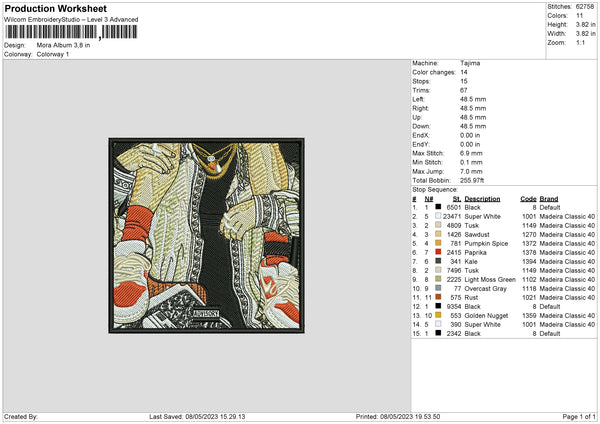
Task: Click 'Wilcom EmbroideryStudio – Level 3 Advanced' text
Action: tap(71, 20)
